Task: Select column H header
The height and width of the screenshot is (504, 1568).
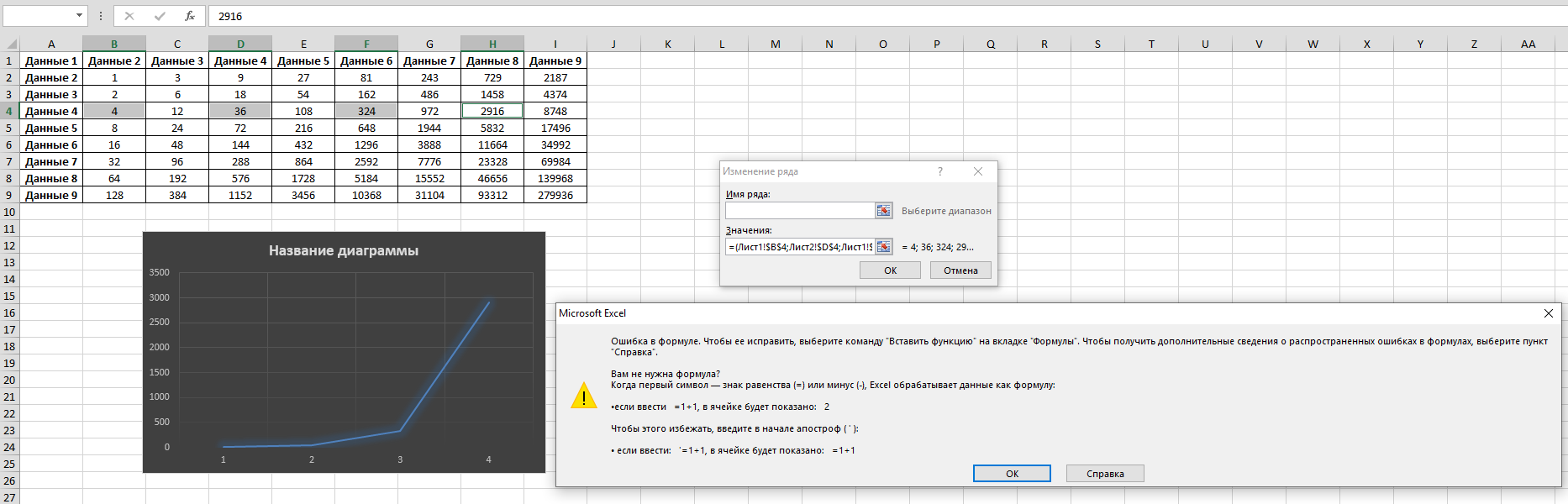Action: click(492, 44)
